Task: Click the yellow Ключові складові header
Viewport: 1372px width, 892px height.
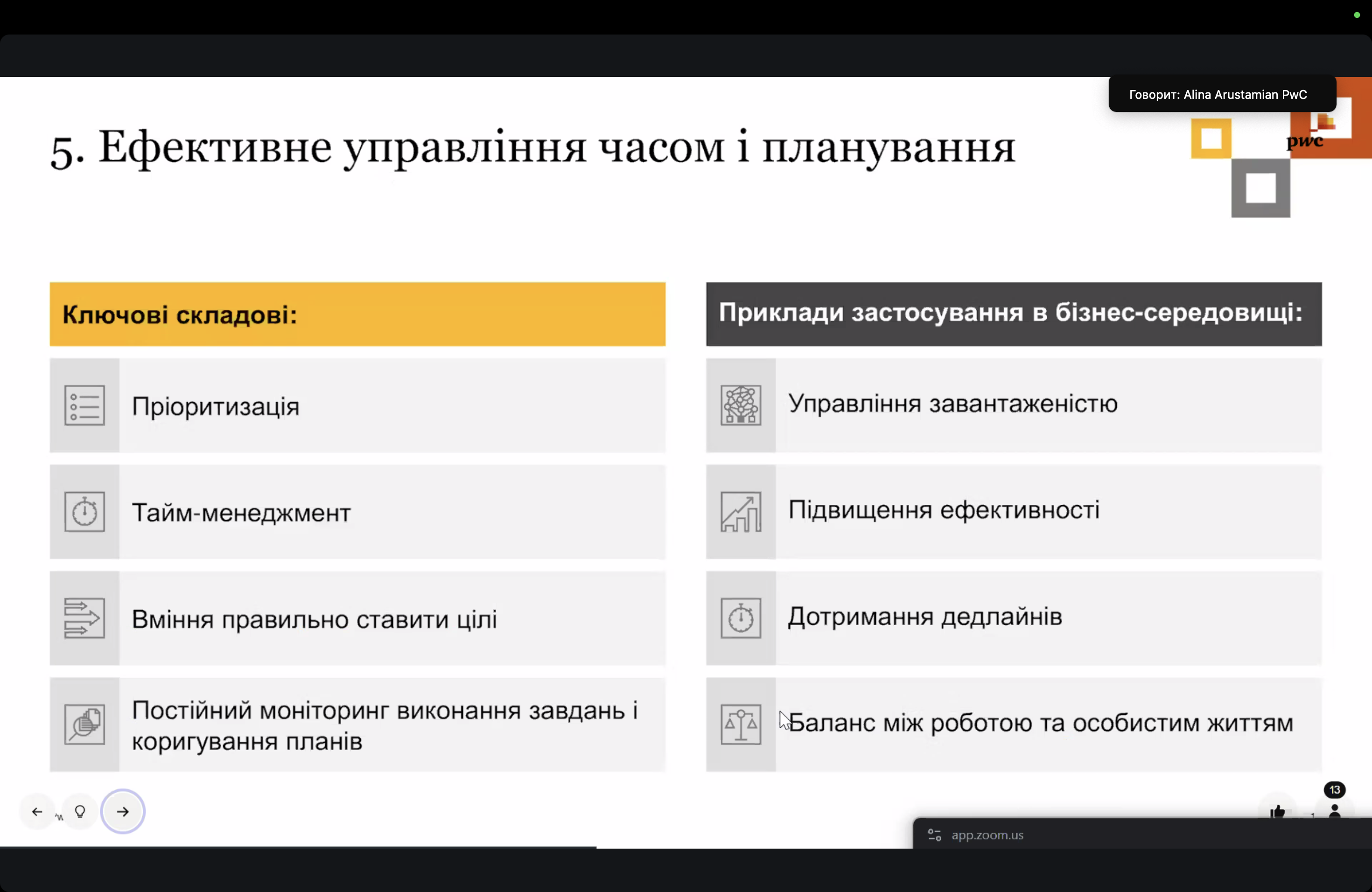Action: [357, 314]
